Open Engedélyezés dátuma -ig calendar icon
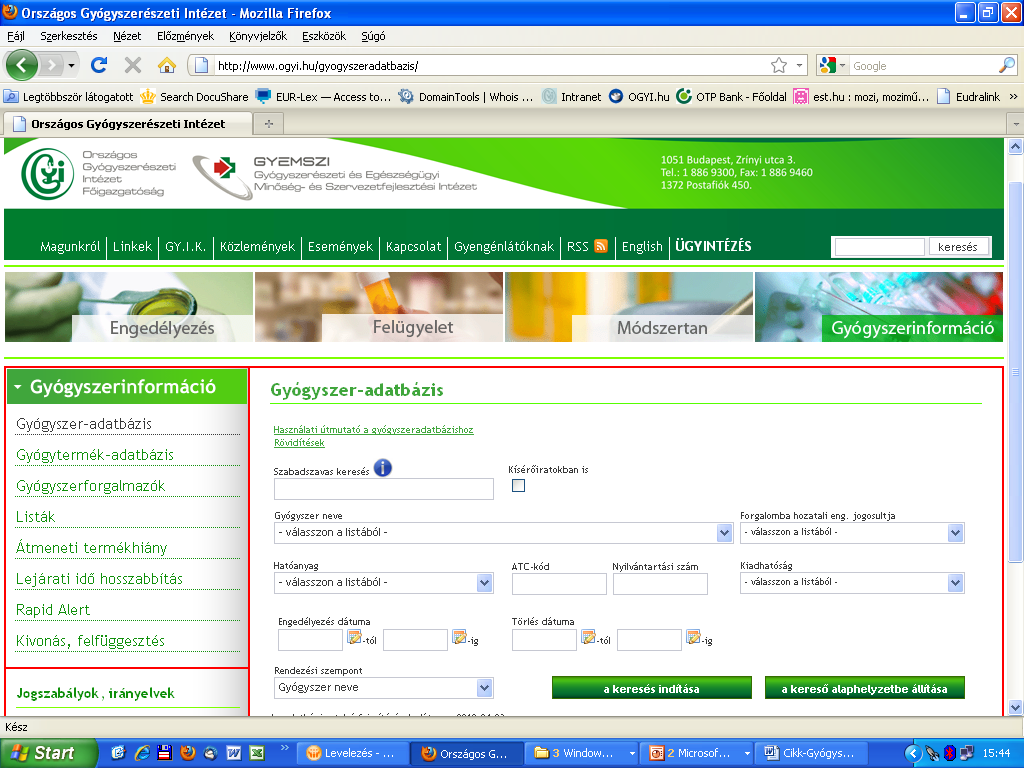This screenshot has width=1024, height=768. click(x=459, y=637)
